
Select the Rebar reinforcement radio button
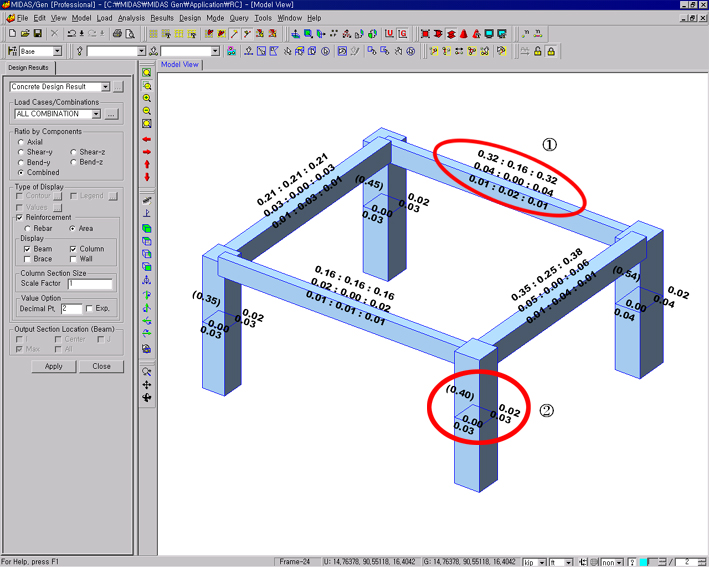(27, 228)
